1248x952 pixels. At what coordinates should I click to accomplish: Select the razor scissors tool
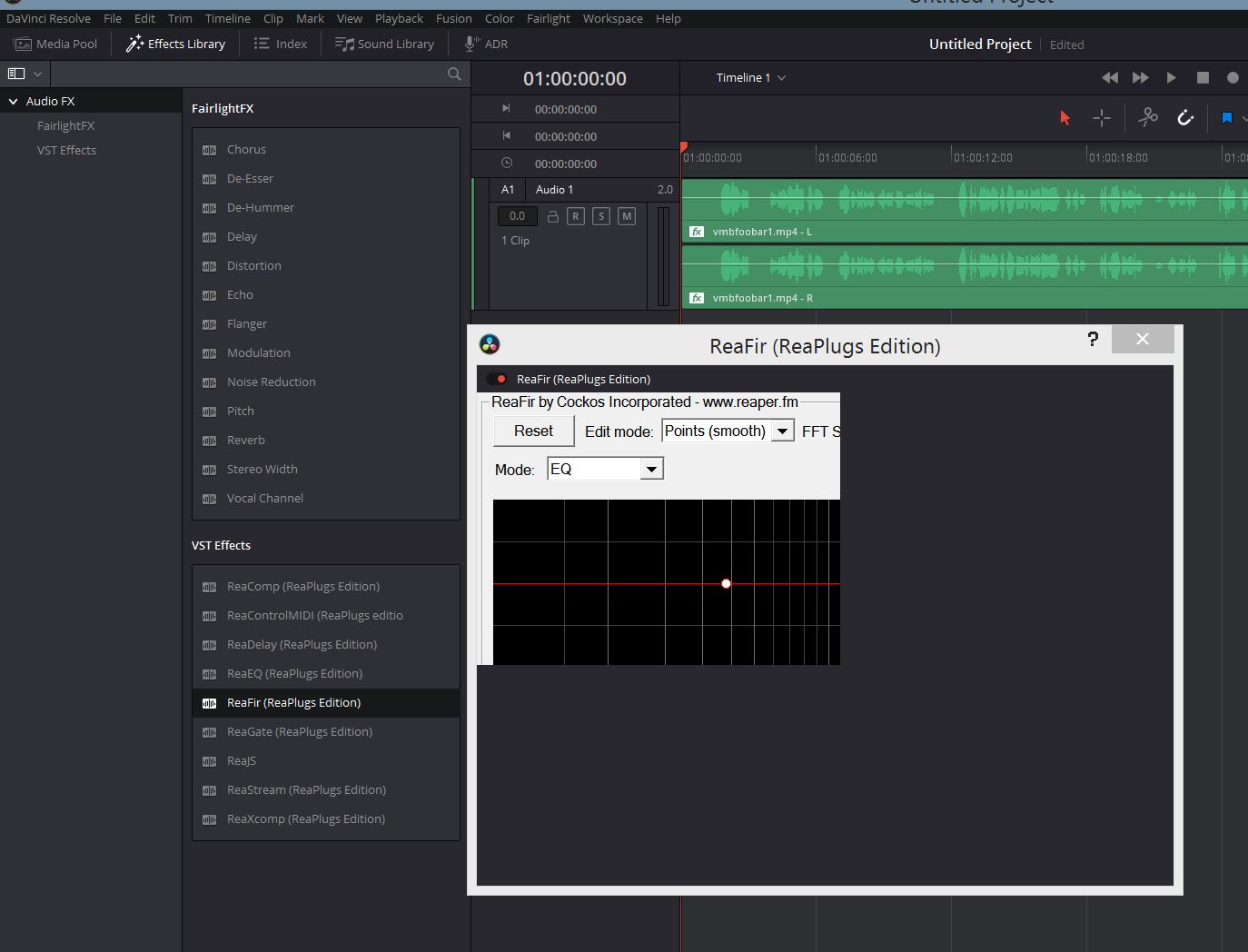click(1148, 117)
